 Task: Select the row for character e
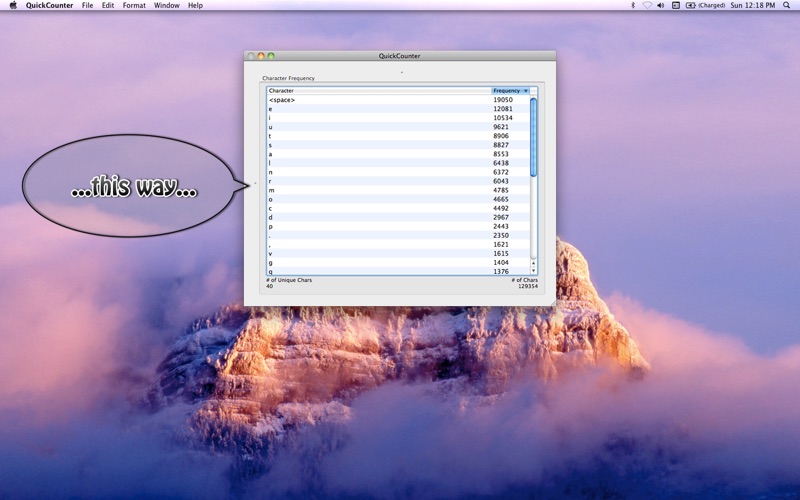click(398, 109)
